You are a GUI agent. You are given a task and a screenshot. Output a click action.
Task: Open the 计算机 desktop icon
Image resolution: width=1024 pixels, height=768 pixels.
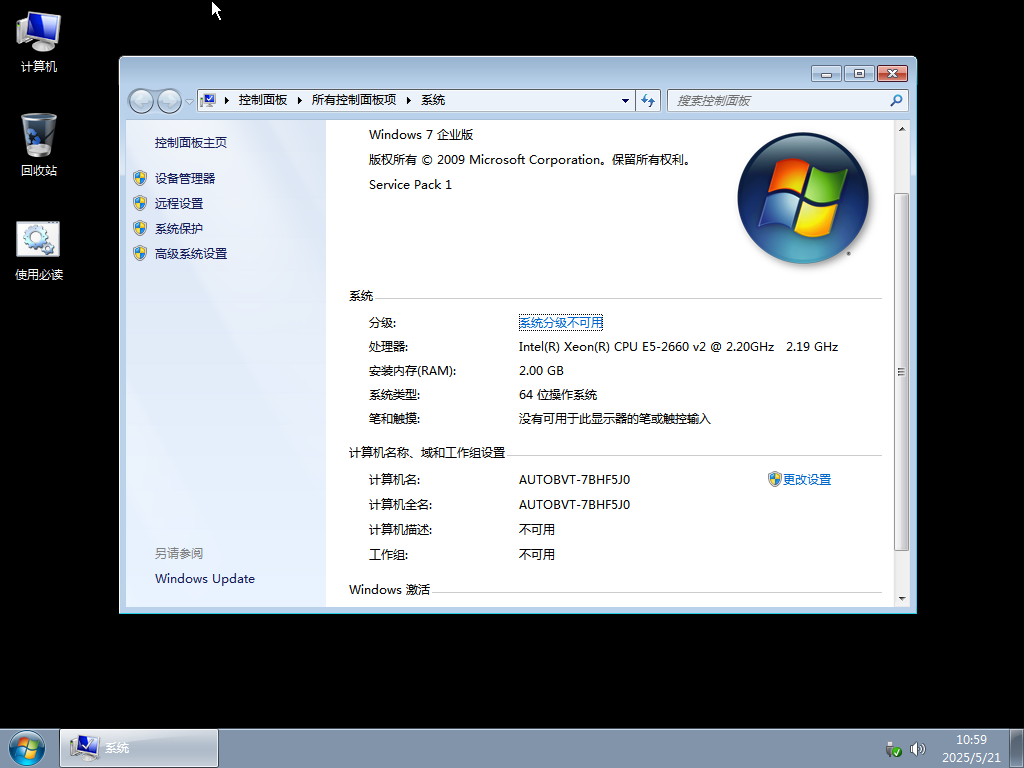[x=39, y=42]
